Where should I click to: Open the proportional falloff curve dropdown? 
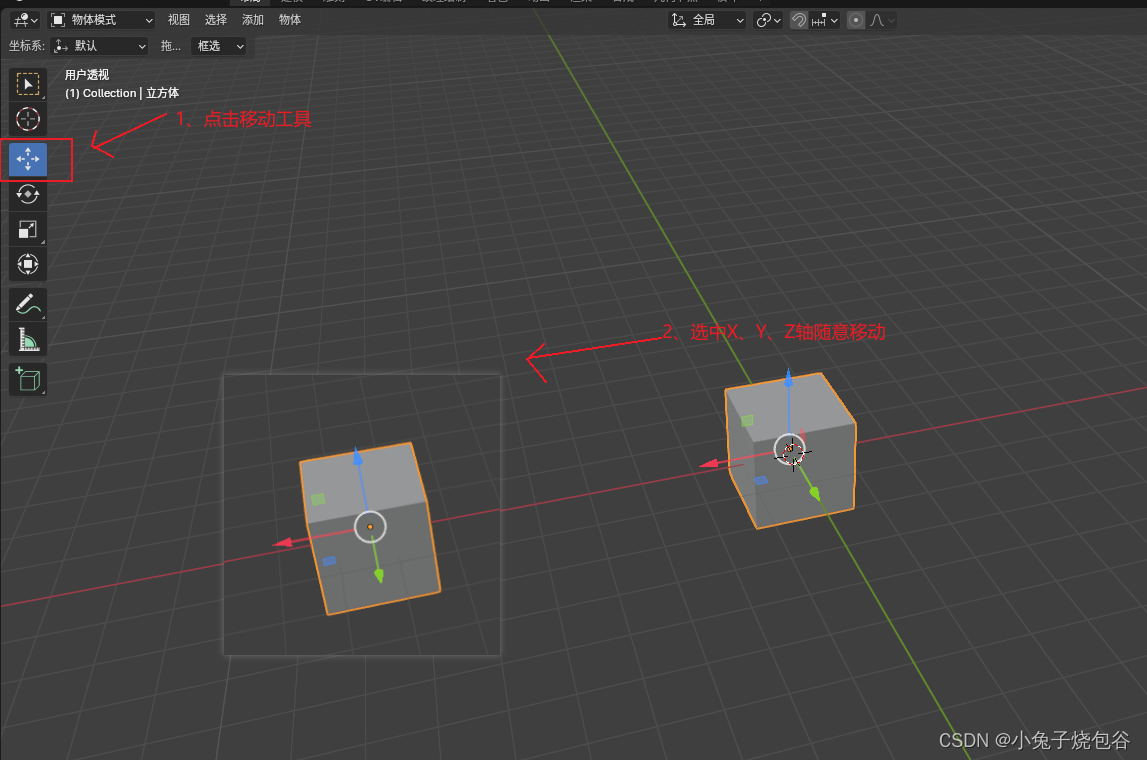pyautogui.click(x=881, y=20)
